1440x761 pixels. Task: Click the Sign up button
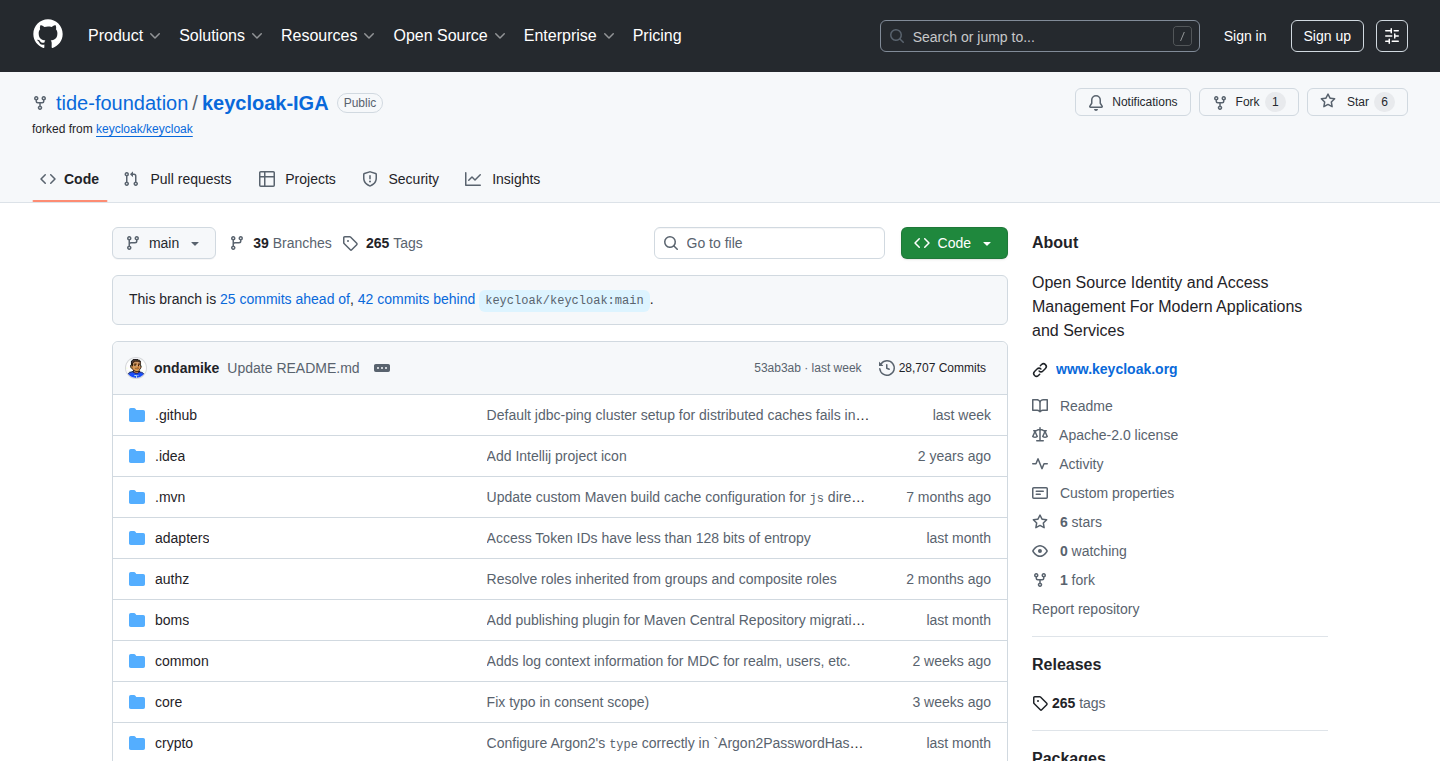coord(1327,36)
